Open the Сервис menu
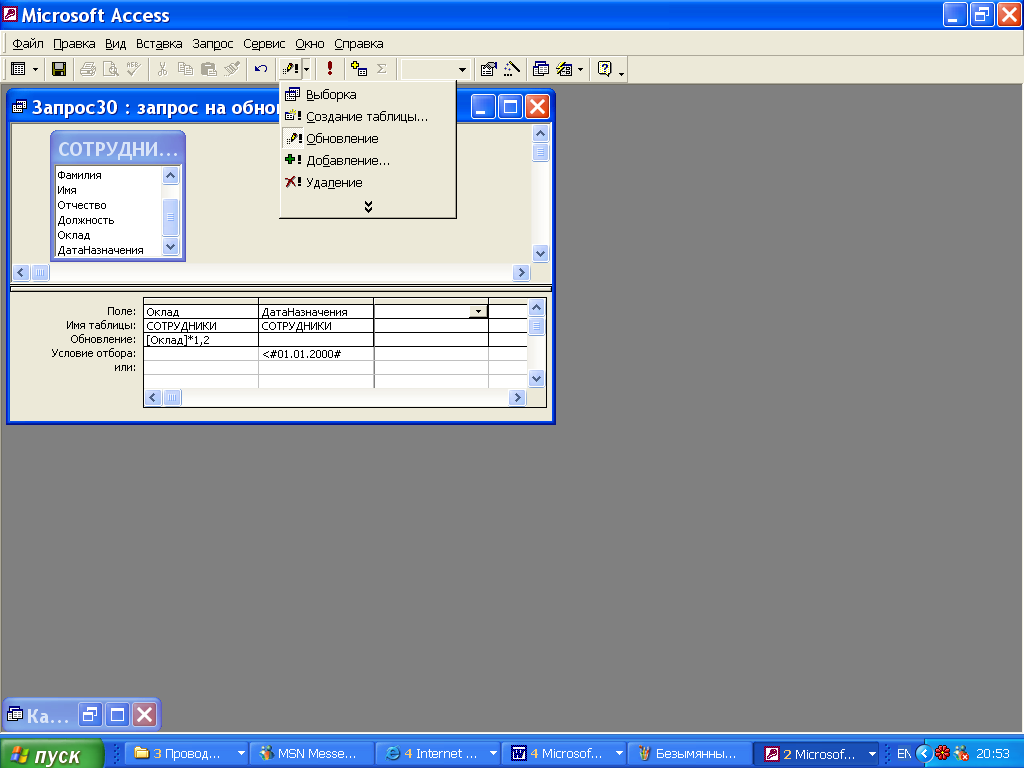 (264, 44)
